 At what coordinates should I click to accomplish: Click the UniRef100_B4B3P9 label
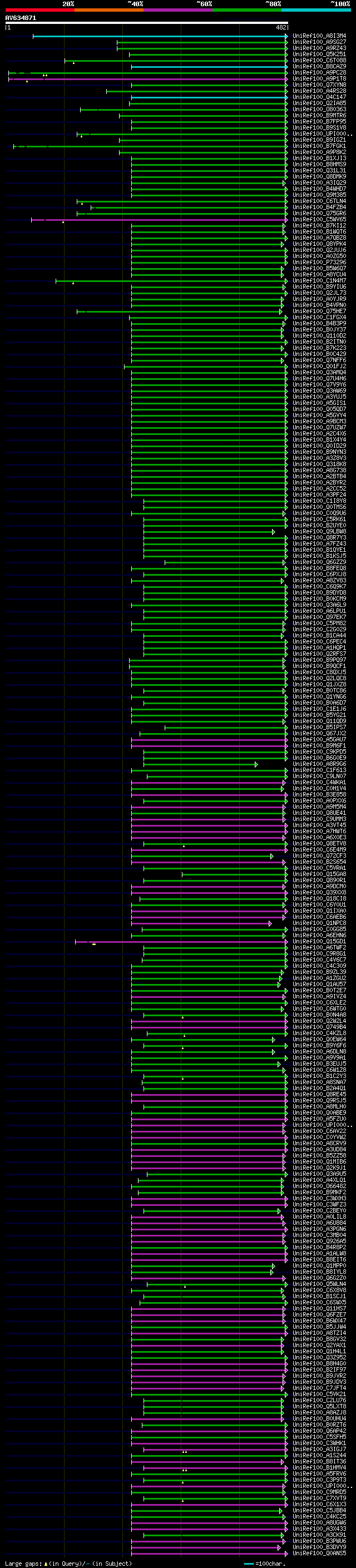point(319,324)
